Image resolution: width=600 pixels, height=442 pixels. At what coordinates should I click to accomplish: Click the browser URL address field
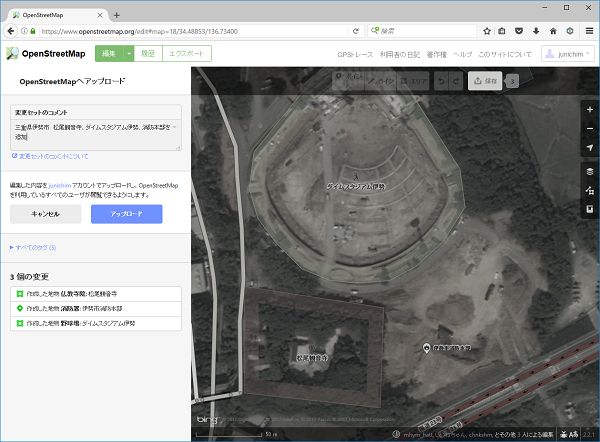pos(193,31)
